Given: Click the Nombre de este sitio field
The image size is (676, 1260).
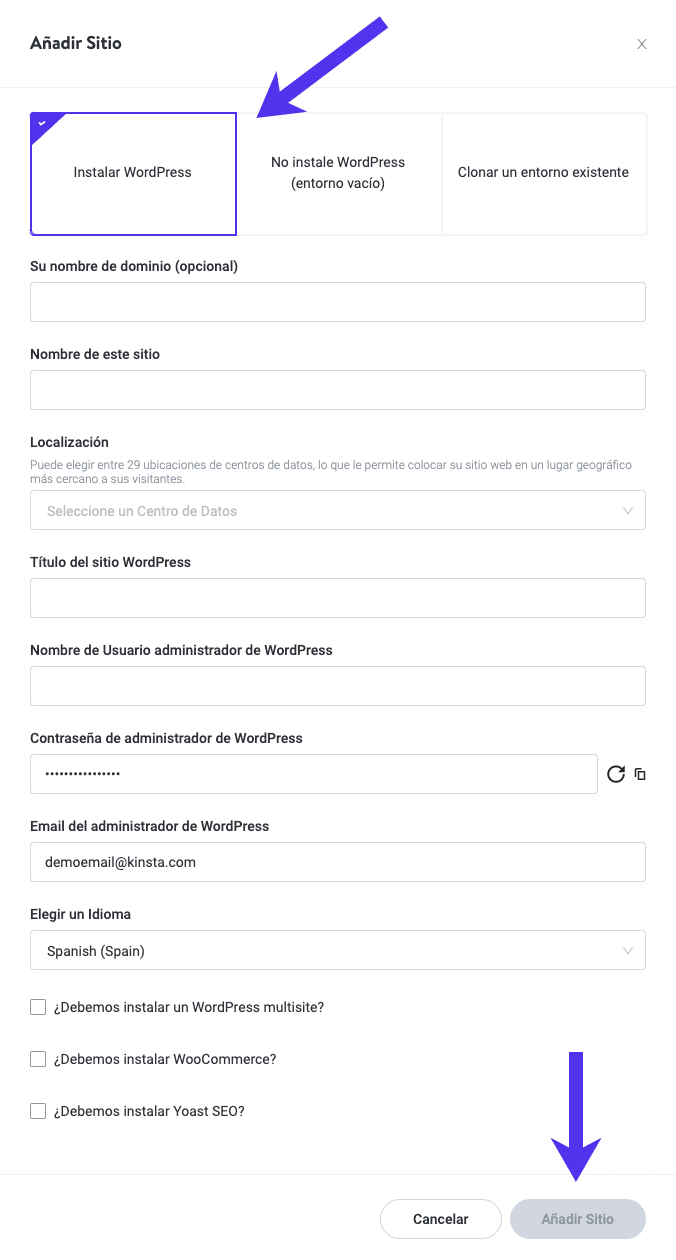Looking at the screenshot, I should click(337, 390).
